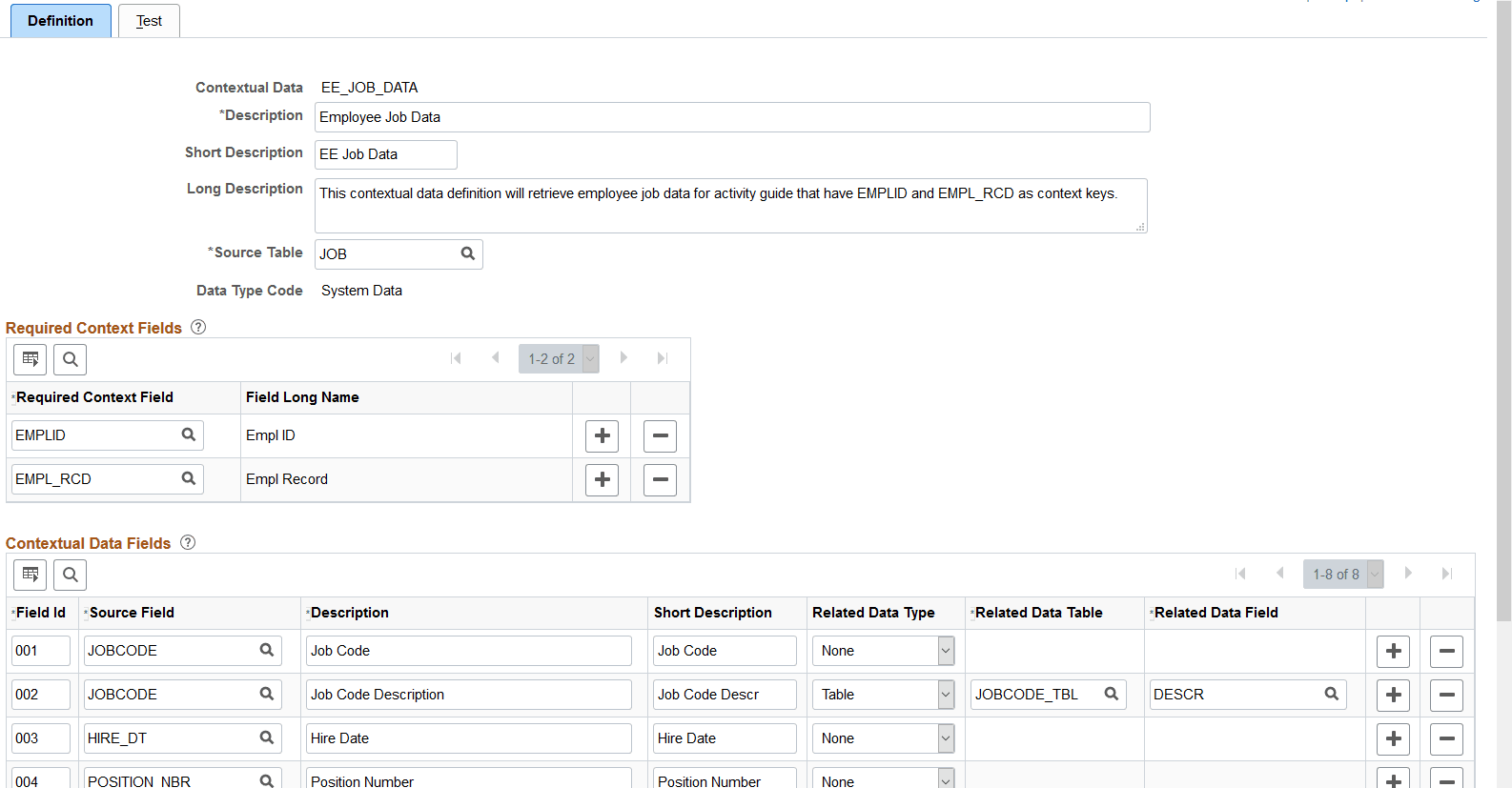
Task: Look up the EMPLID required context field
Action: click(x=188, y=434)
